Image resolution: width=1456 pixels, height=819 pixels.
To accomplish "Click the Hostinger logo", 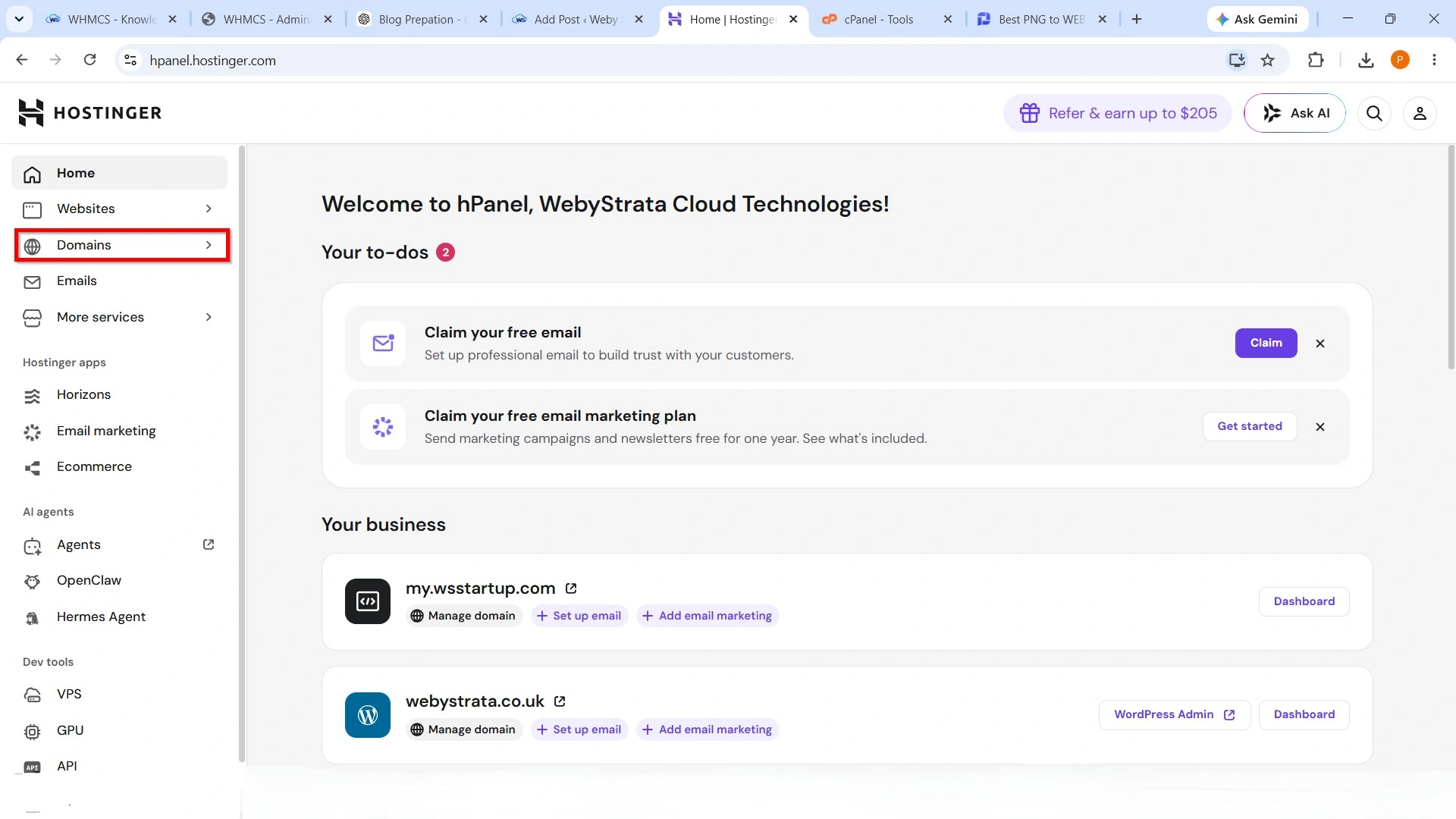I will [89, 113].
